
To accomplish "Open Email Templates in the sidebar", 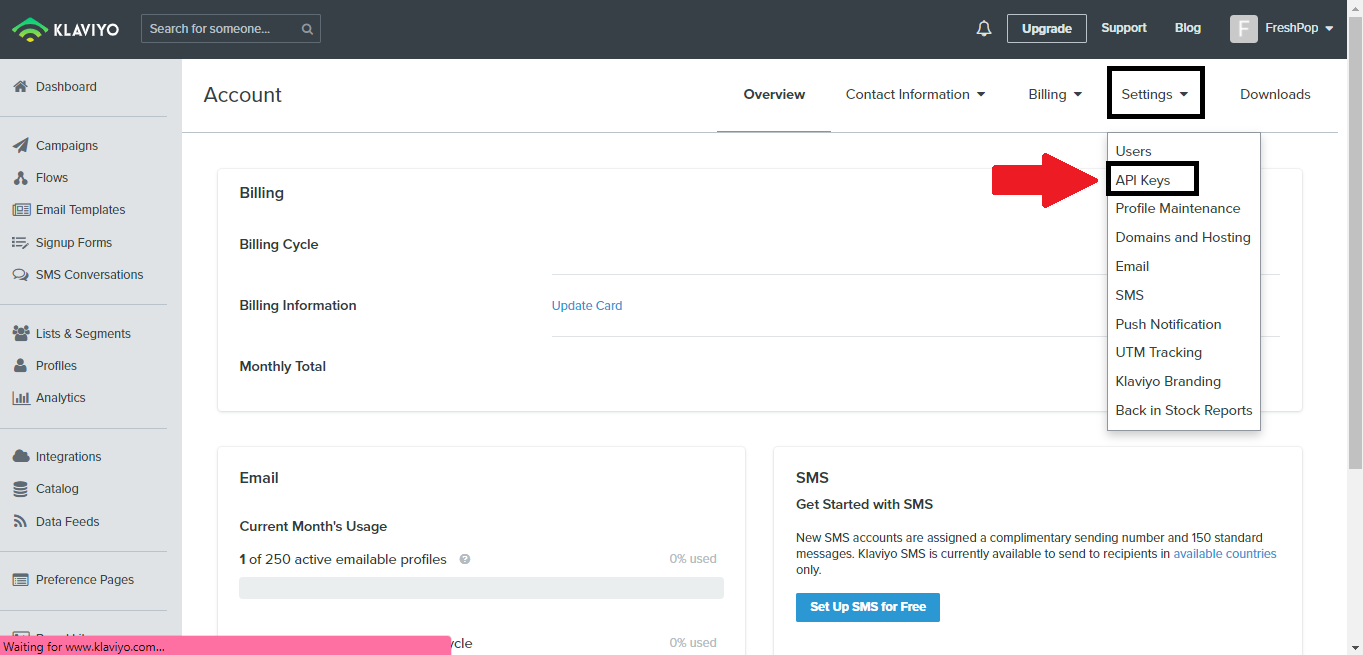I will pos(81,210).
